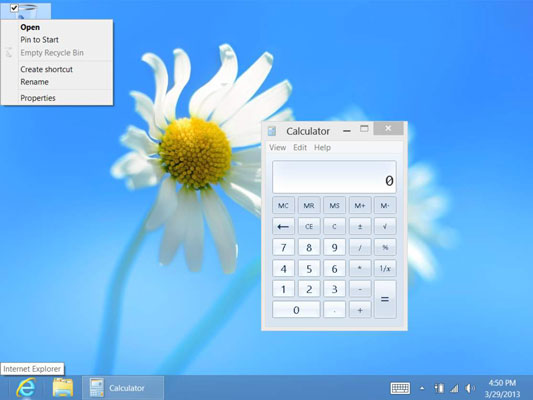Viewport: 533px width, 400px height.
Task: Click the M- memory subtract key
Action: pyautogui.click(x=385, y=205)
